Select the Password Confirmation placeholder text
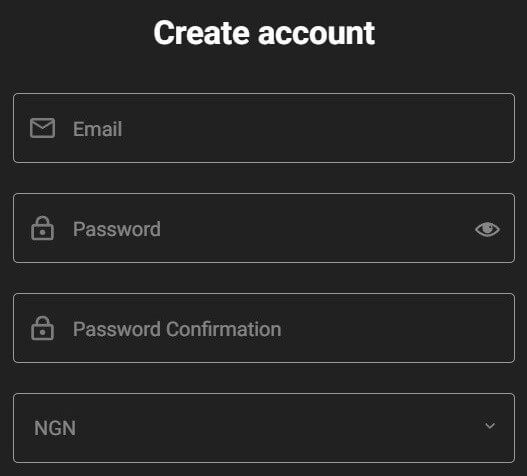This screenshot has height=476, width=527. click(177, 329)
